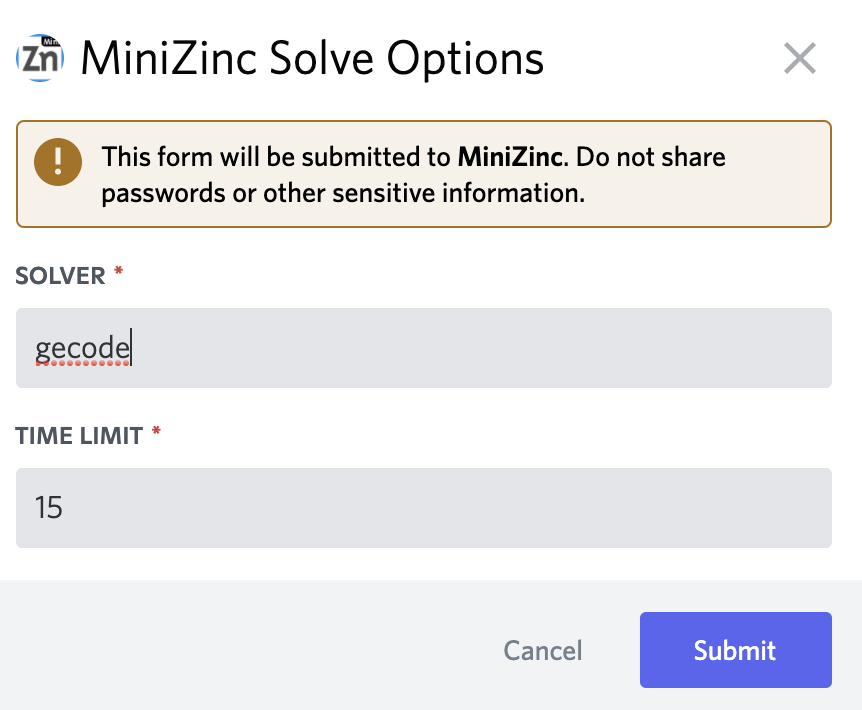
Task: Submit the solve options form
Action: [x=735, y=650]
